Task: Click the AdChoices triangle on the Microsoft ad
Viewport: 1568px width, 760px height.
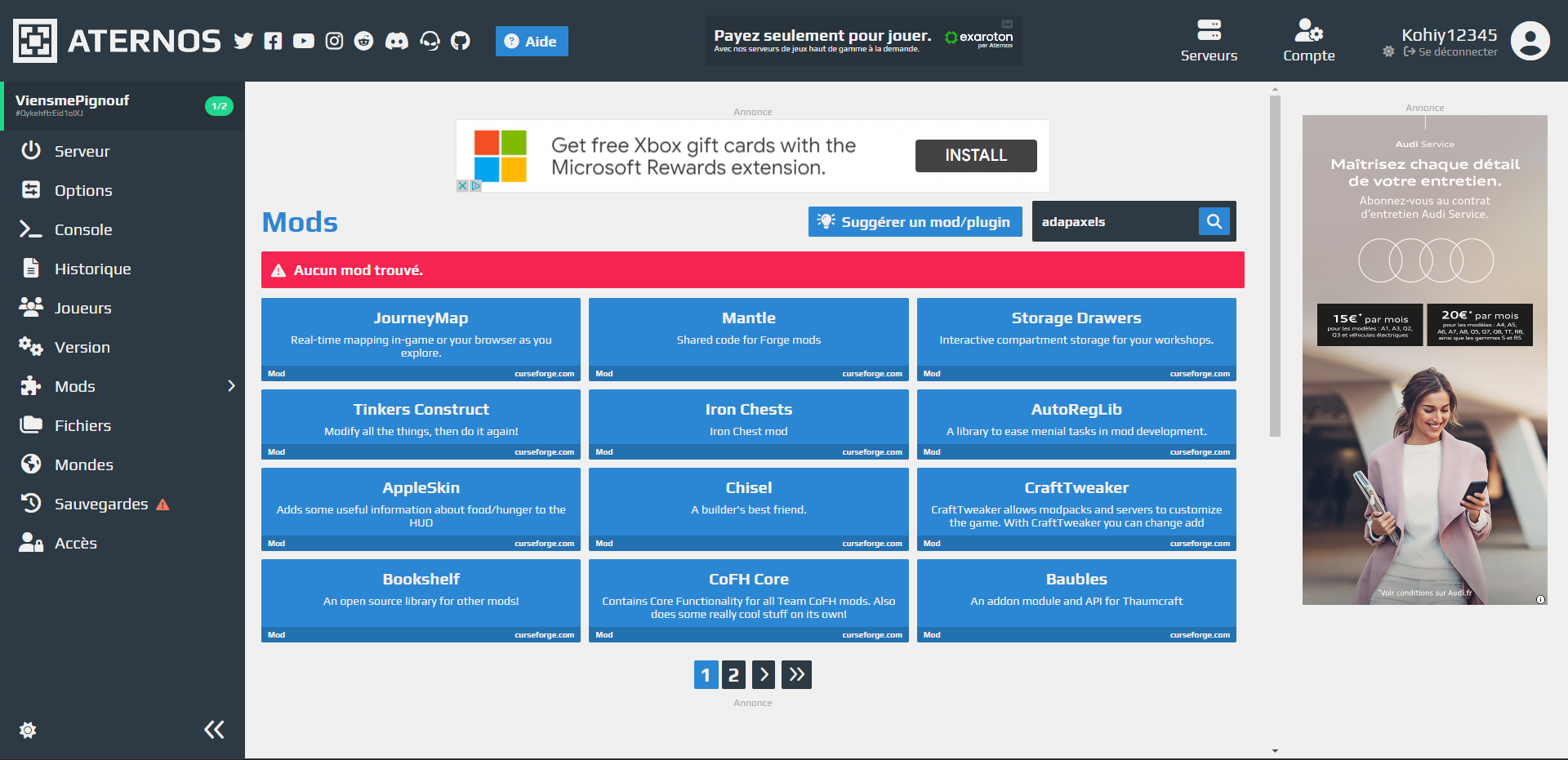Action: [476, 186]
